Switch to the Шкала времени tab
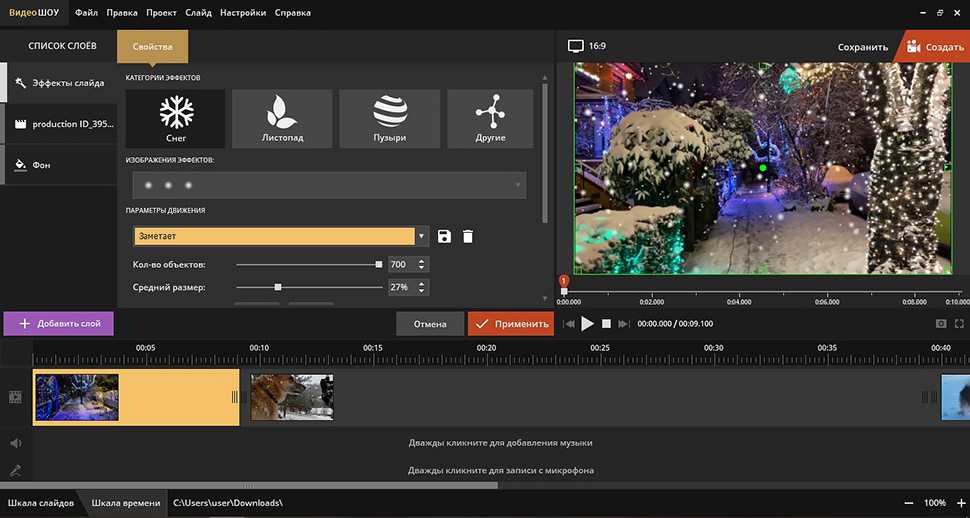The height and width of the screenshot is (518, 970). coord(124,503)
